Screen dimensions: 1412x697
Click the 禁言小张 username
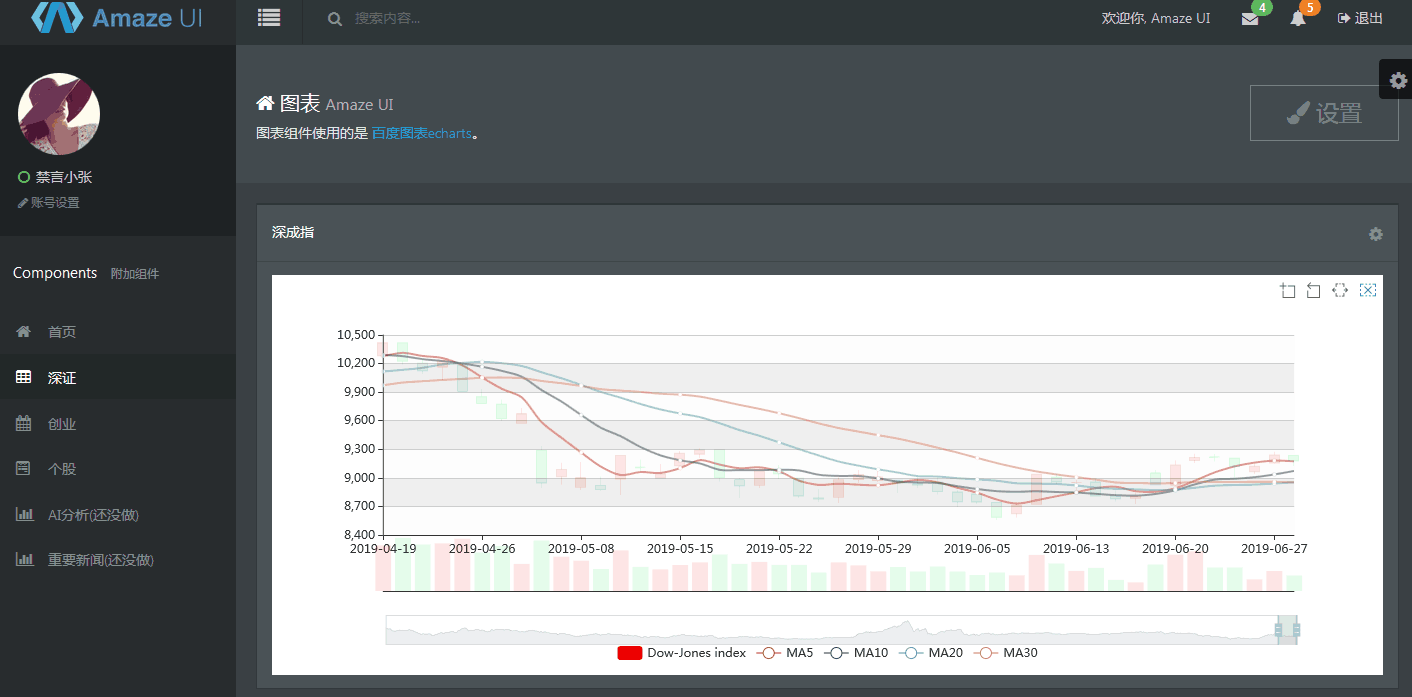(64, 177)
